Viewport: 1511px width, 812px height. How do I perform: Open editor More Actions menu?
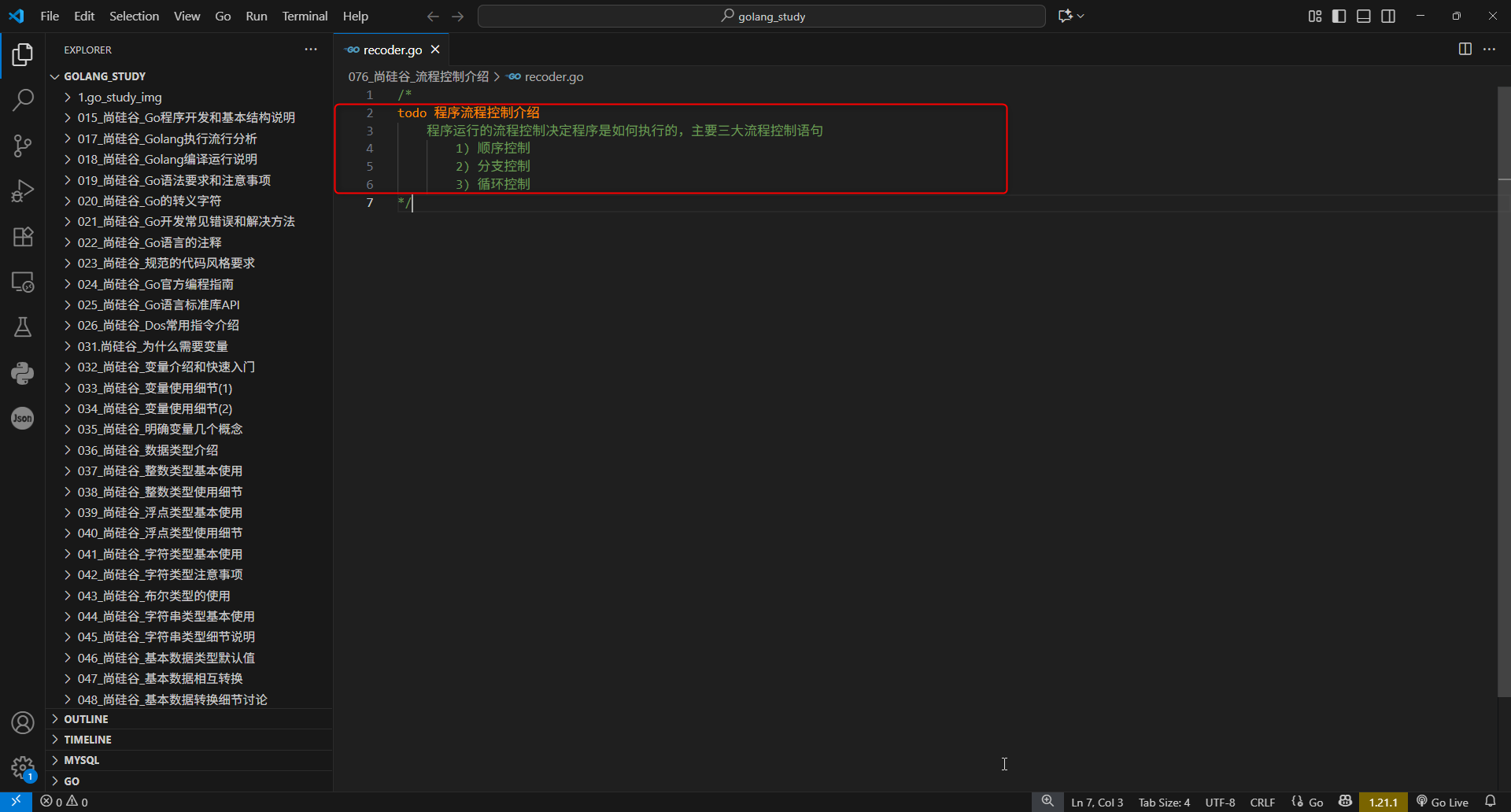point(1490,49)
